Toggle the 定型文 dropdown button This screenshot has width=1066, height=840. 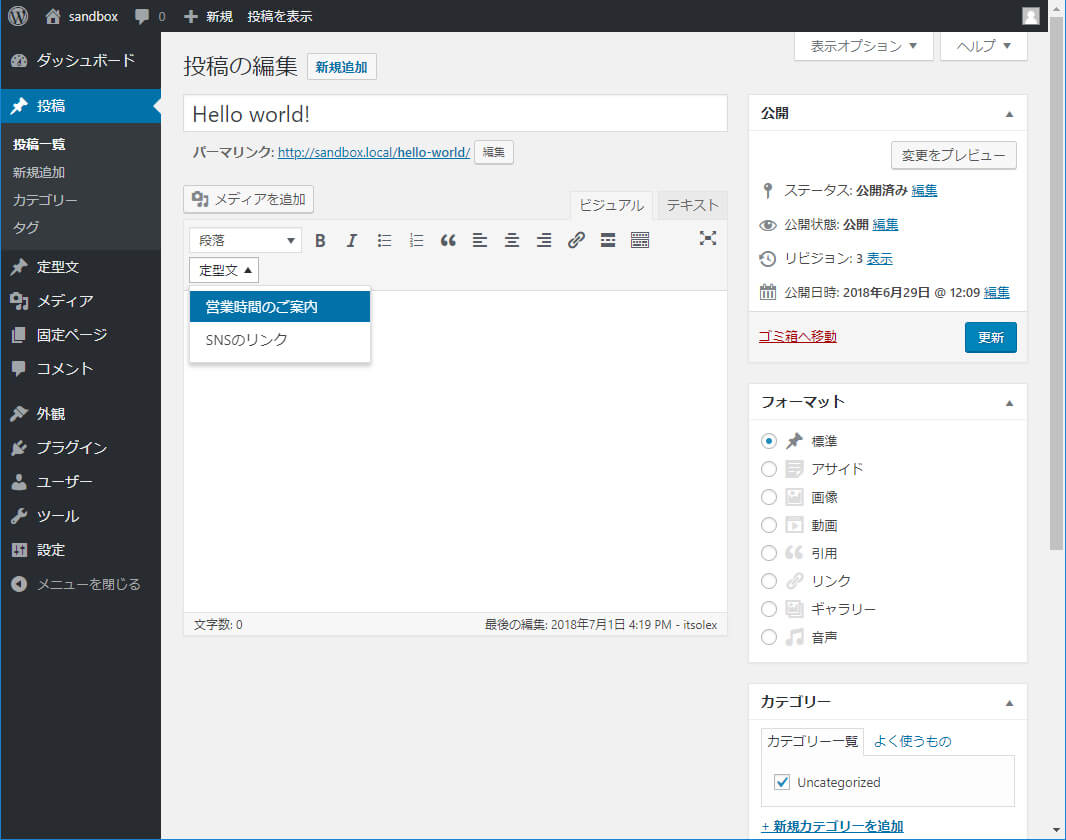click(x=224, y=270)
